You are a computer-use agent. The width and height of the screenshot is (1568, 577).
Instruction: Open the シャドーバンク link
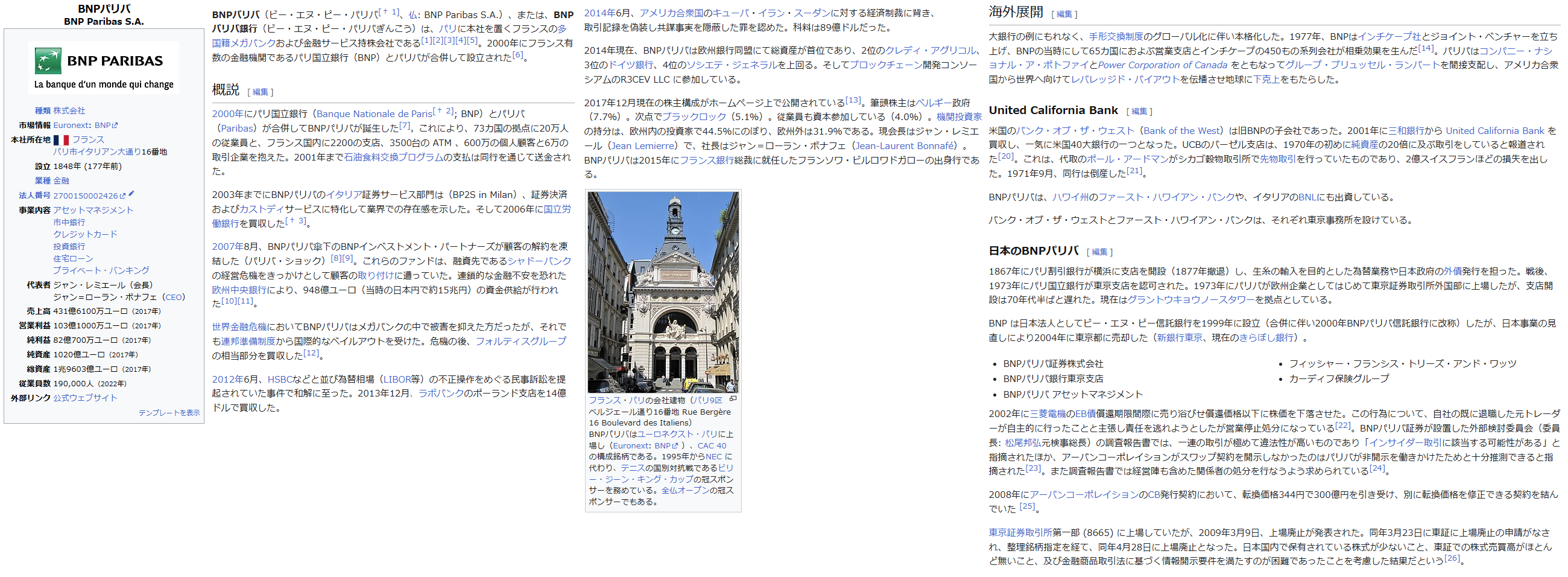(539, 261)
